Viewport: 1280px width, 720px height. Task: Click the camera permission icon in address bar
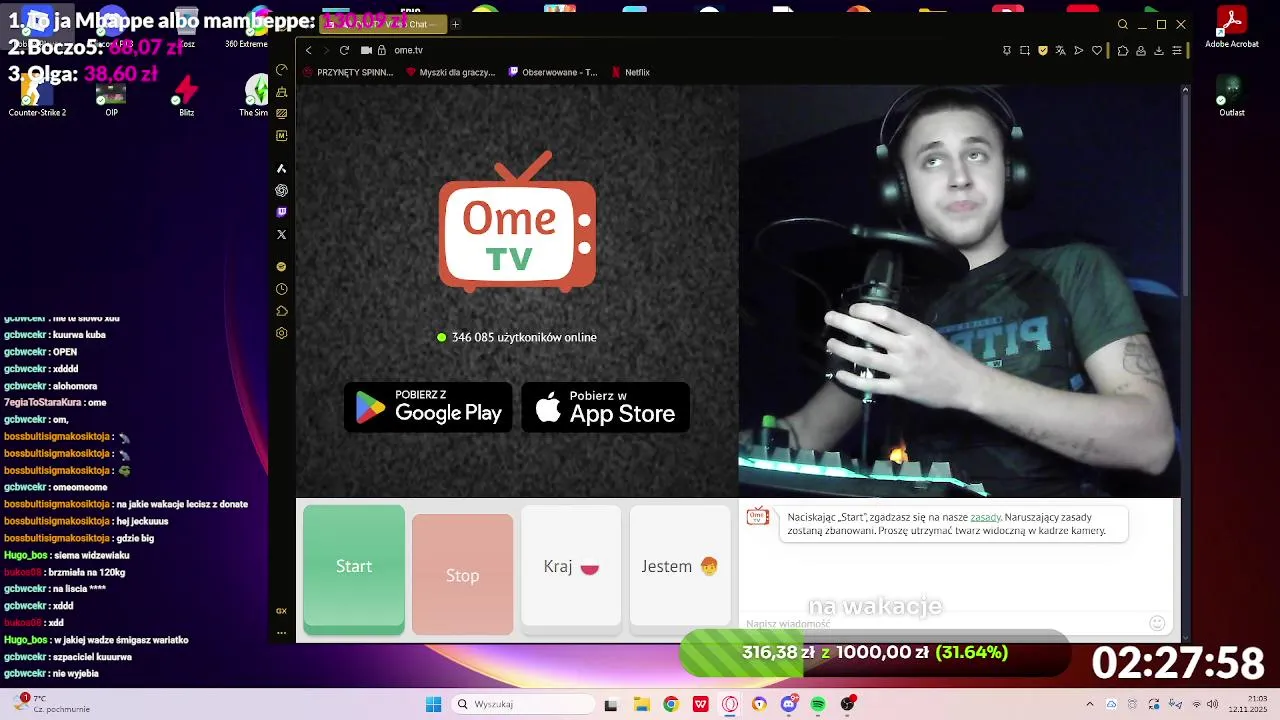366,50
